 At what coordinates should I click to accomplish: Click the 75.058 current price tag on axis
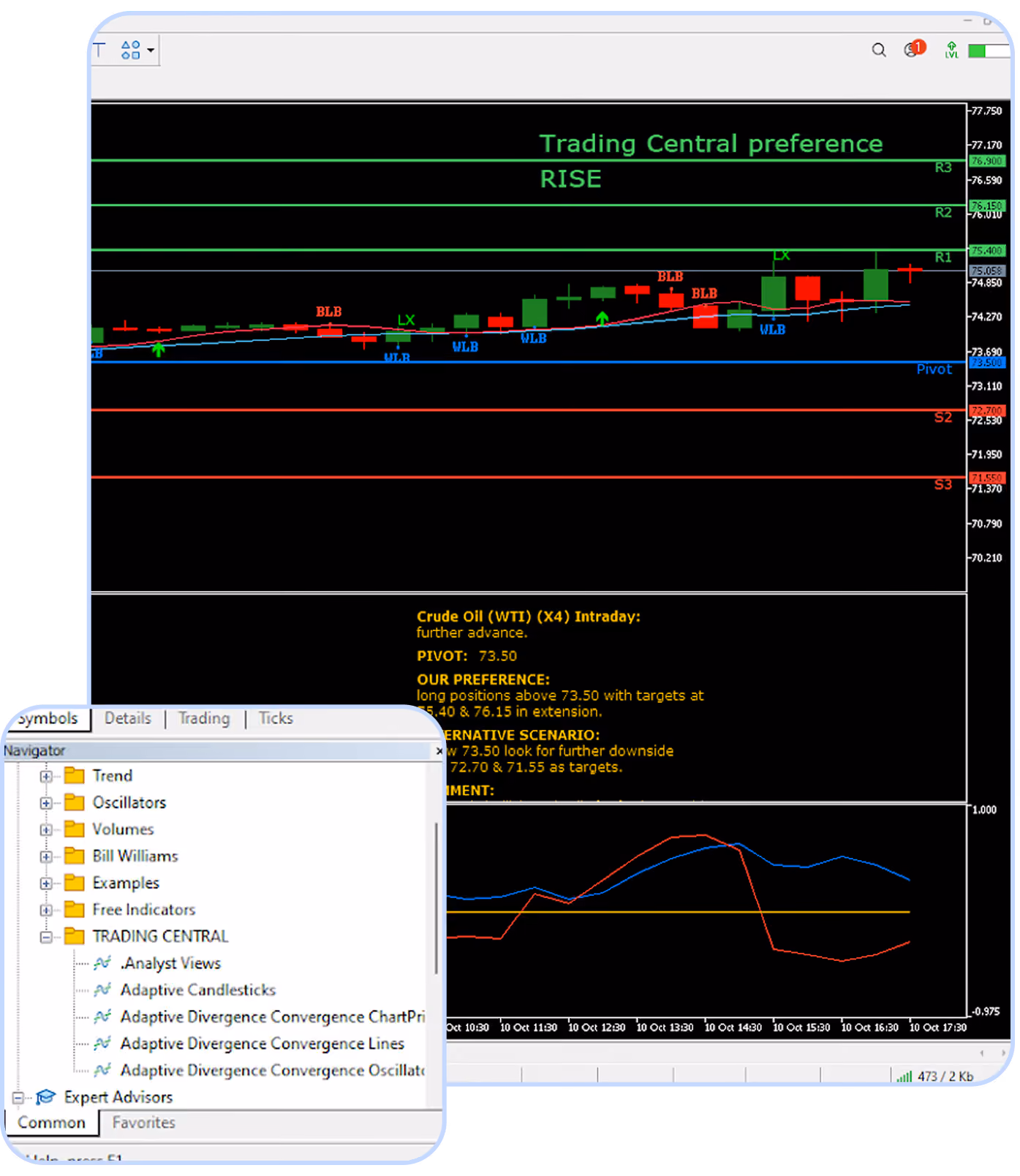[x=987, y=271]
